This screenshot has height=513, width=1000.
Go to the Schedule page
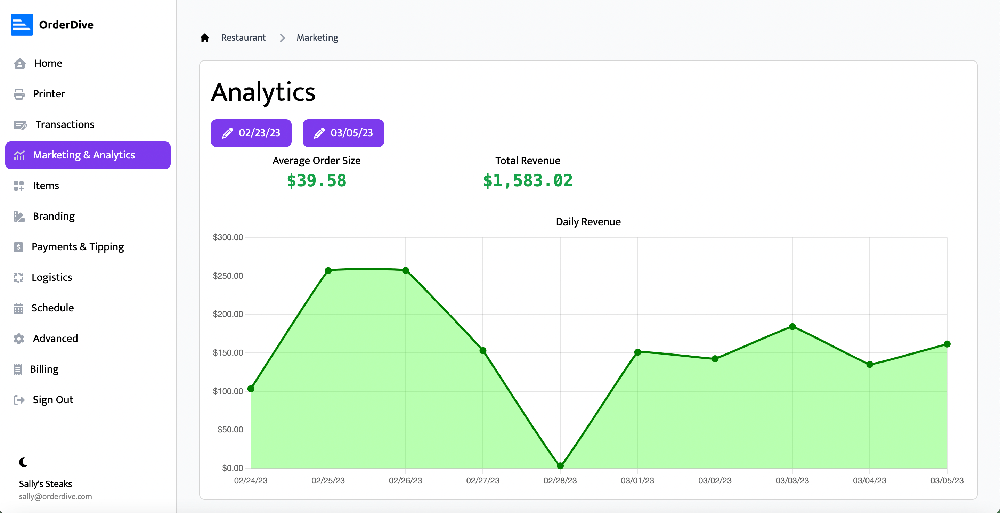point(88,308)
